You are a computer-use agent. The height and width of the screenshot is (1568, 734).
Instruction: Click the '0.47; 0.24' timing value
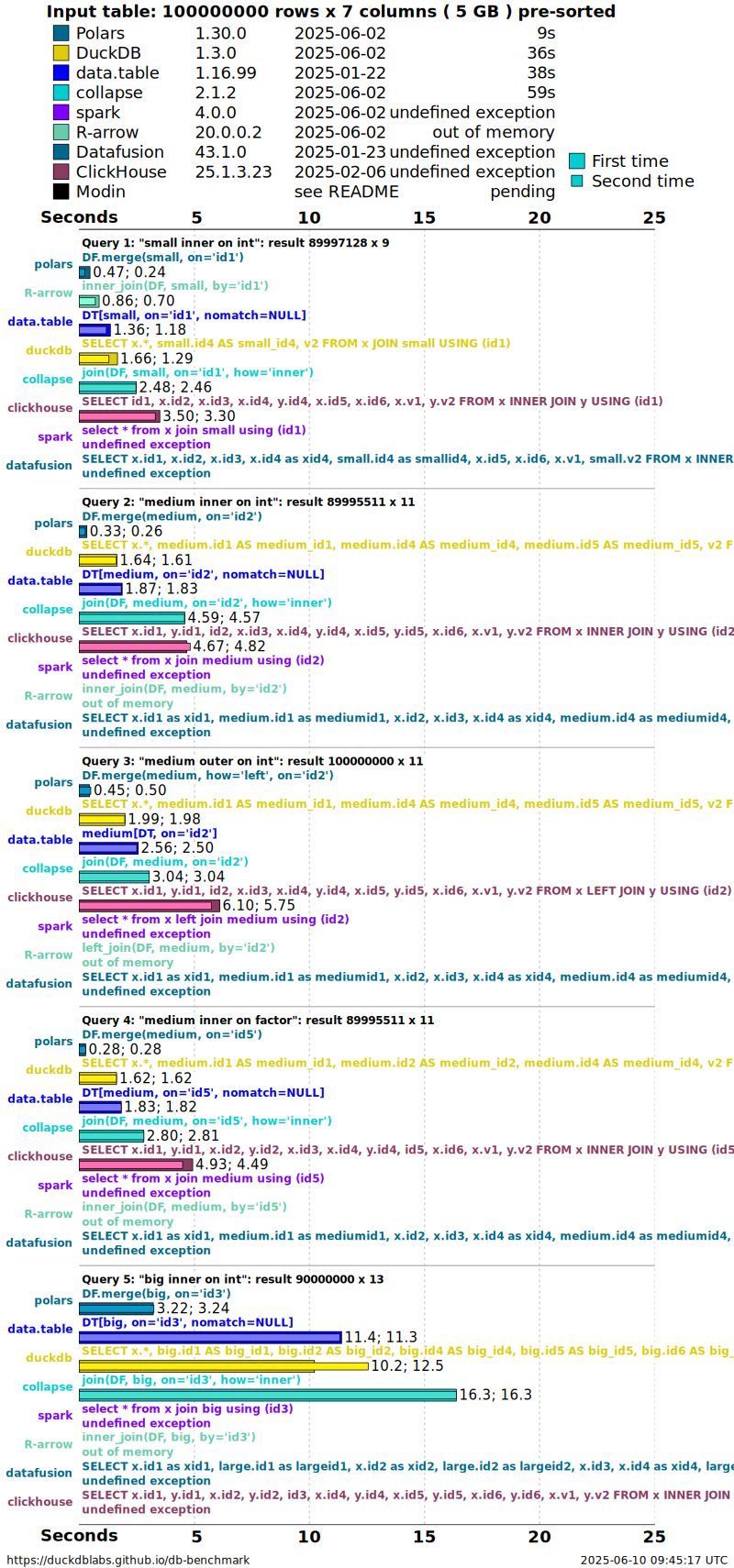coord(129,272)
